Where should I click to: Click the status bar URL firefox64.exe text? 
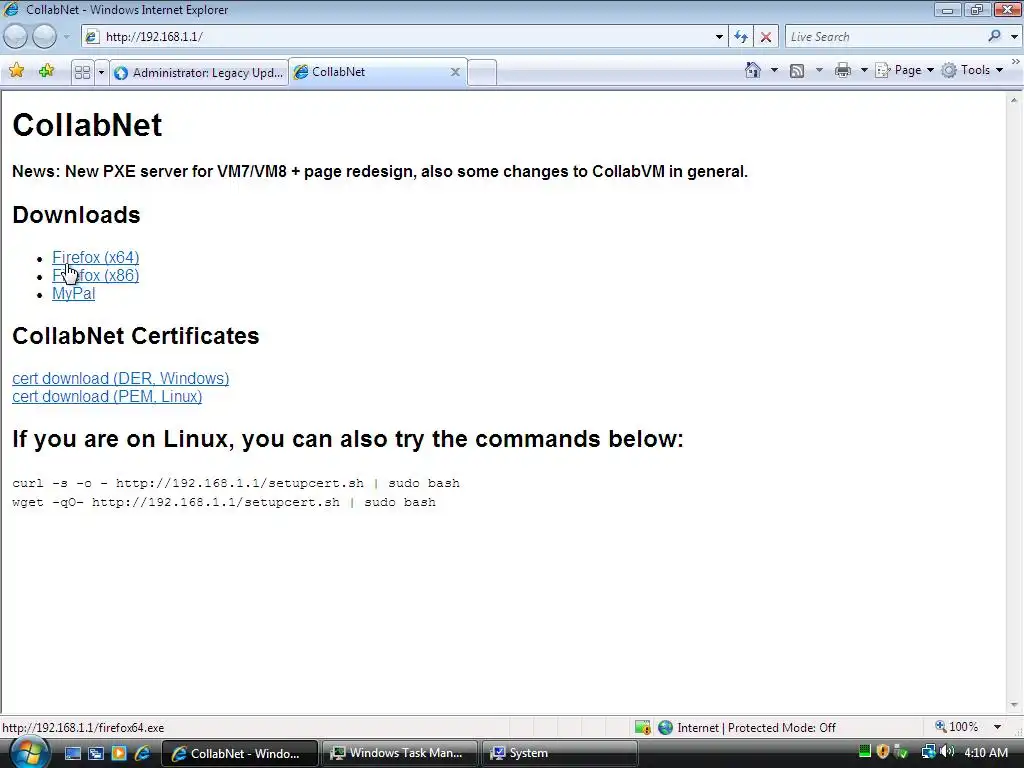pyautogui.click(x=83, y=728)
